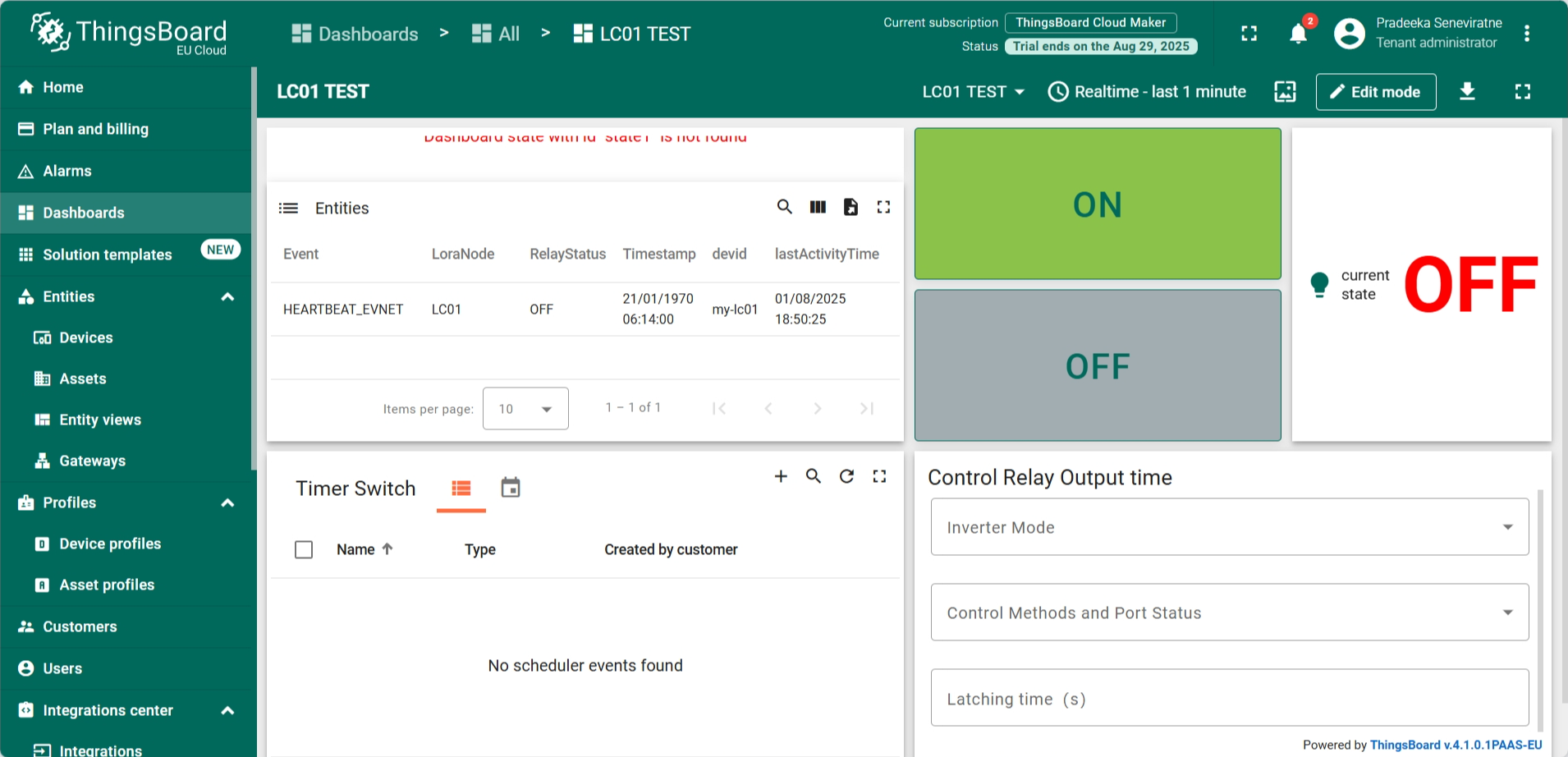Search in the Entities widget
This screenshot has width=1568, height=757.
[785, 207]
